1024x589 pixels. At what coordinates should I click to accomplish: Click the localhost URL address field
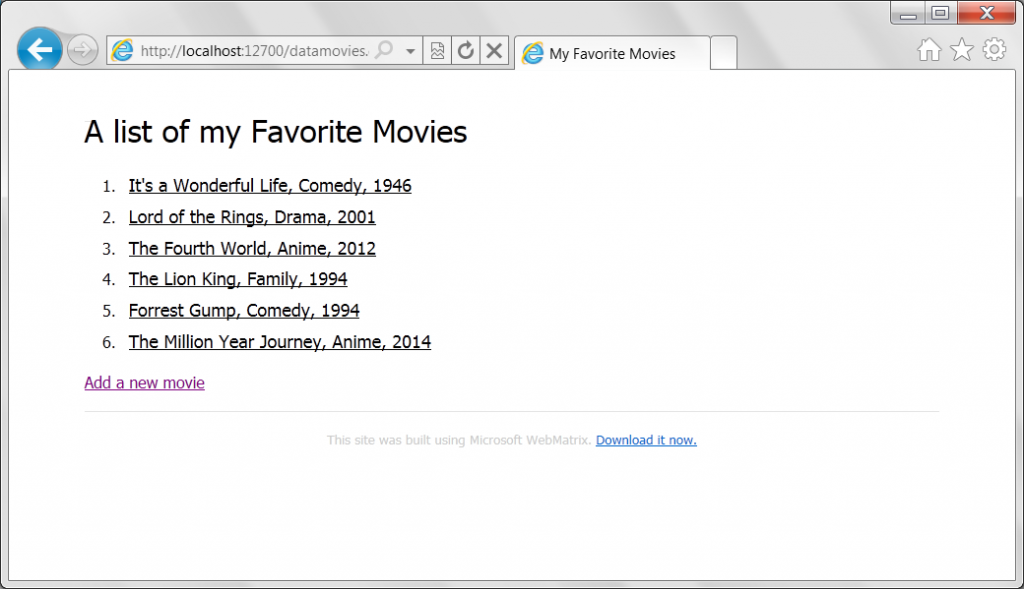click(x=255, y=50)
